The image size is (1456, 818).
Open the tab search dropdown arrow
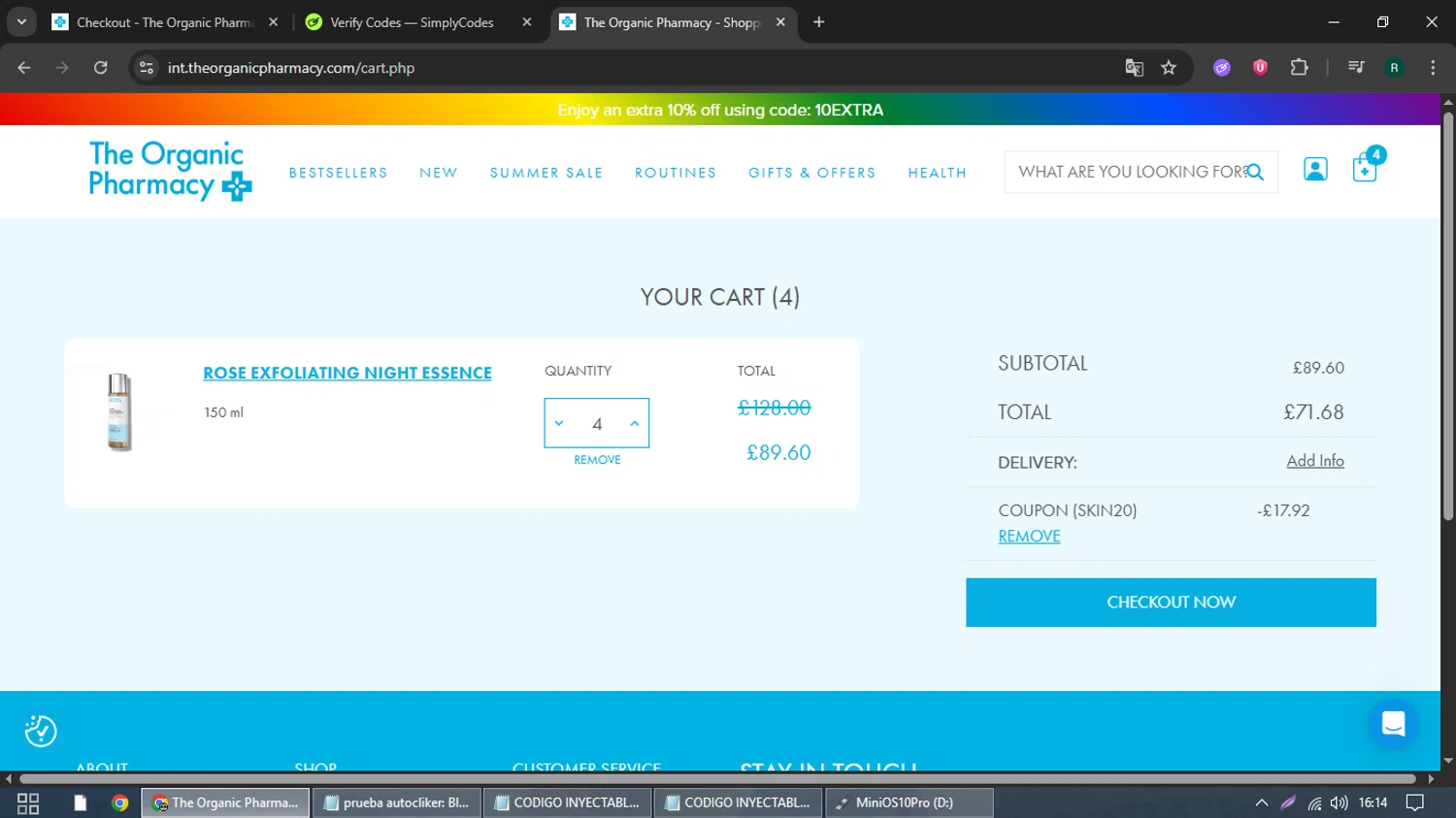point(21,22)
